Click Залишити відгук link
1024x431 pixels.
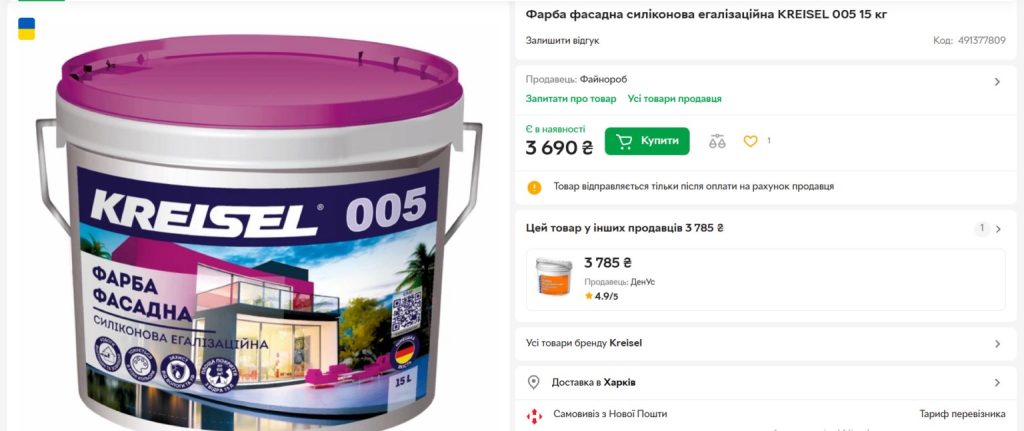point(562,40)
